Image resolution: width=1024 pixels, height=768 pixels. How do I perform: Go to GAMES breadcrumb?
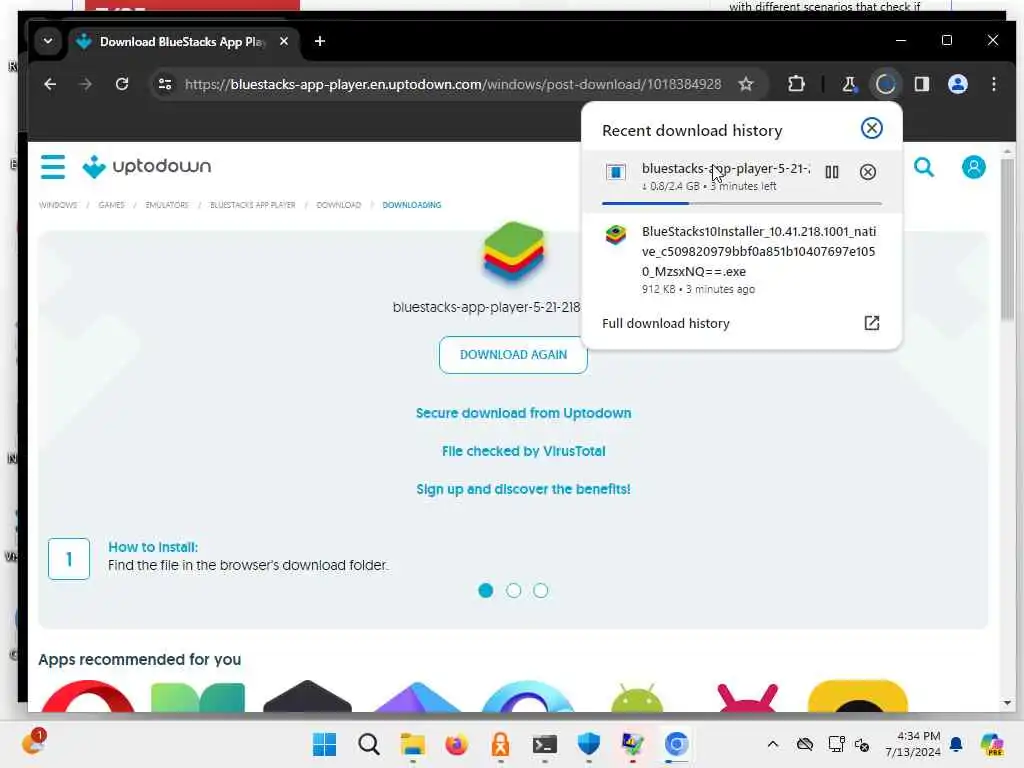coord(111,205)
